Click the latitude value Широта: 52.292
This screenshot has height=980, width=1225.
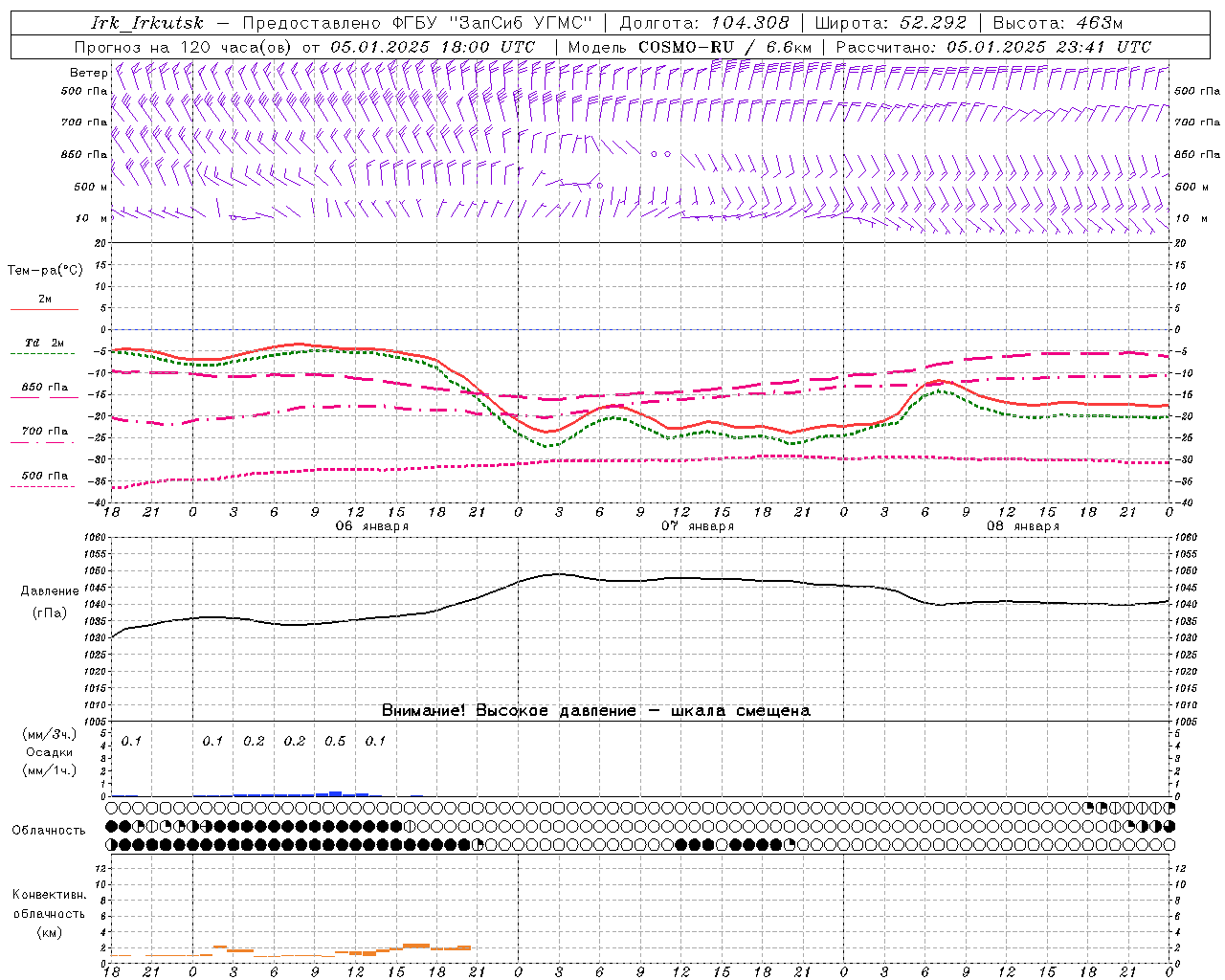tap(891, 23)
